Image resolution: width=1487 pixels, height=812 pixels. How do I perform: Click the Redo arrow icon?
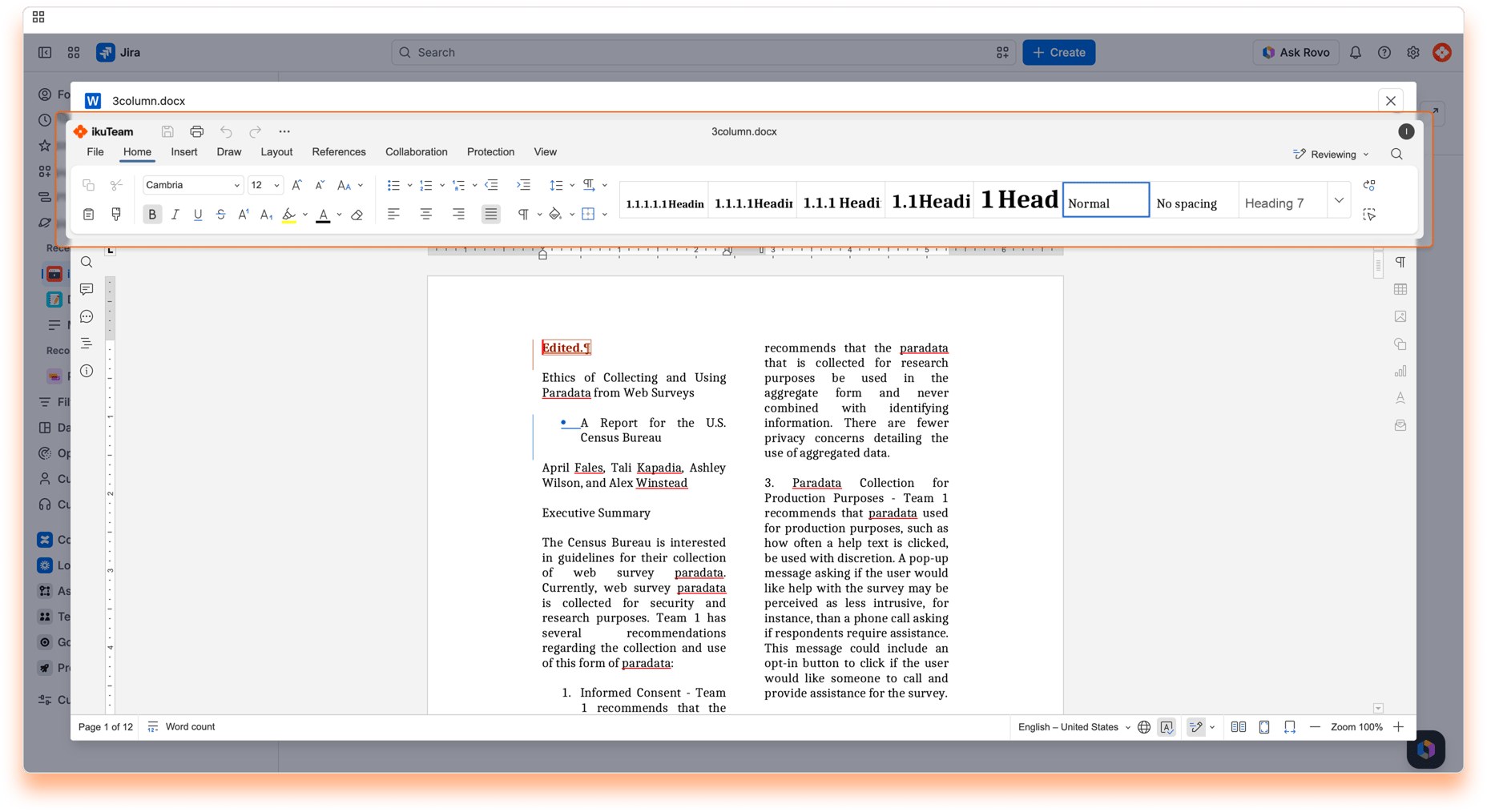click(x=255, y=131)
